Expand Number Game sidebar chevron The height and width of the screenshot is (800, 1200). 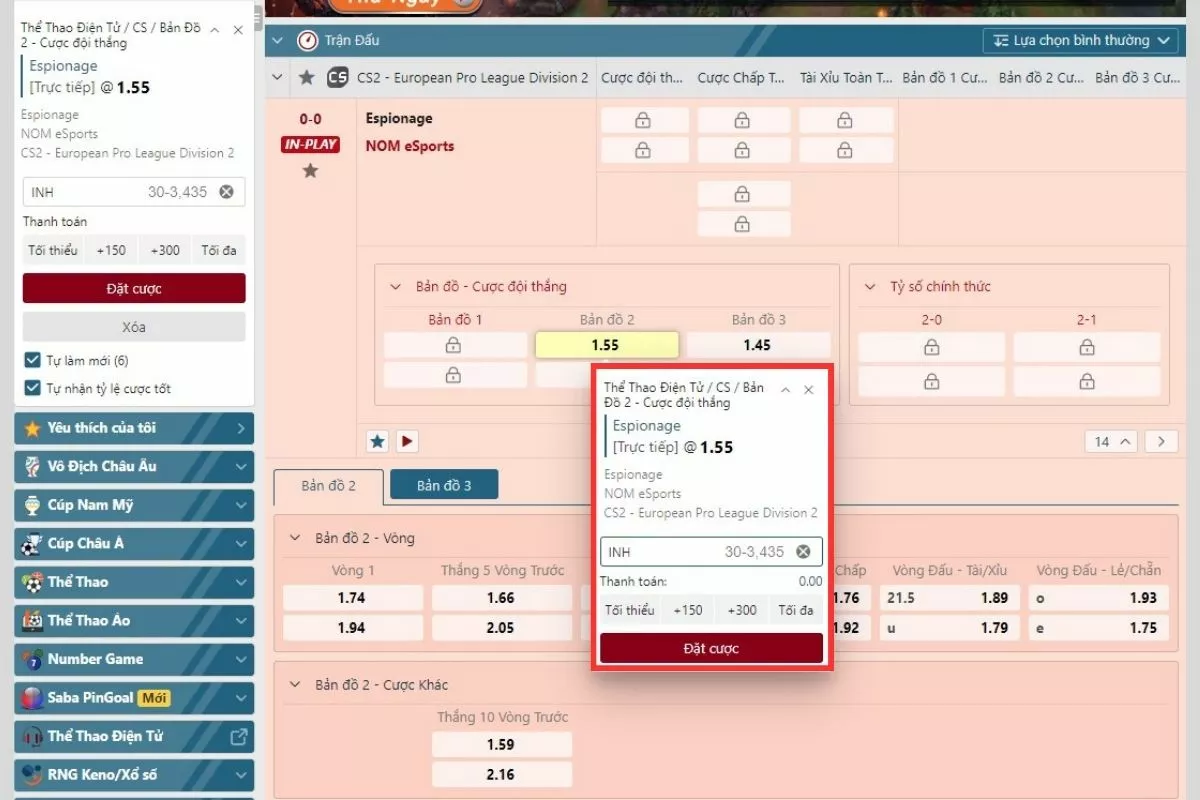coord(240,659)
